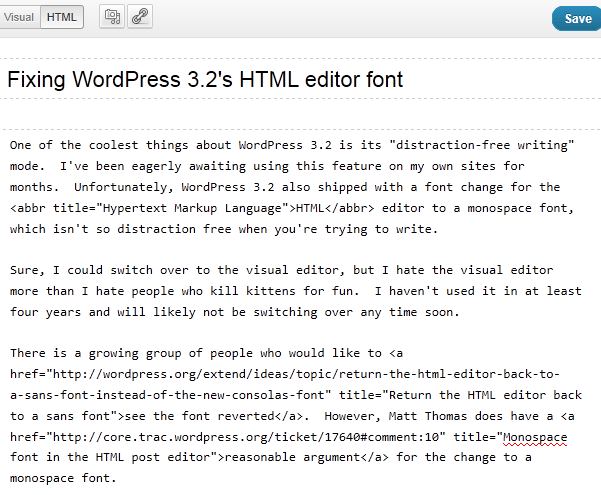Click the line "four years and will likely"
The image size is (601, 495).
point(235,312)
